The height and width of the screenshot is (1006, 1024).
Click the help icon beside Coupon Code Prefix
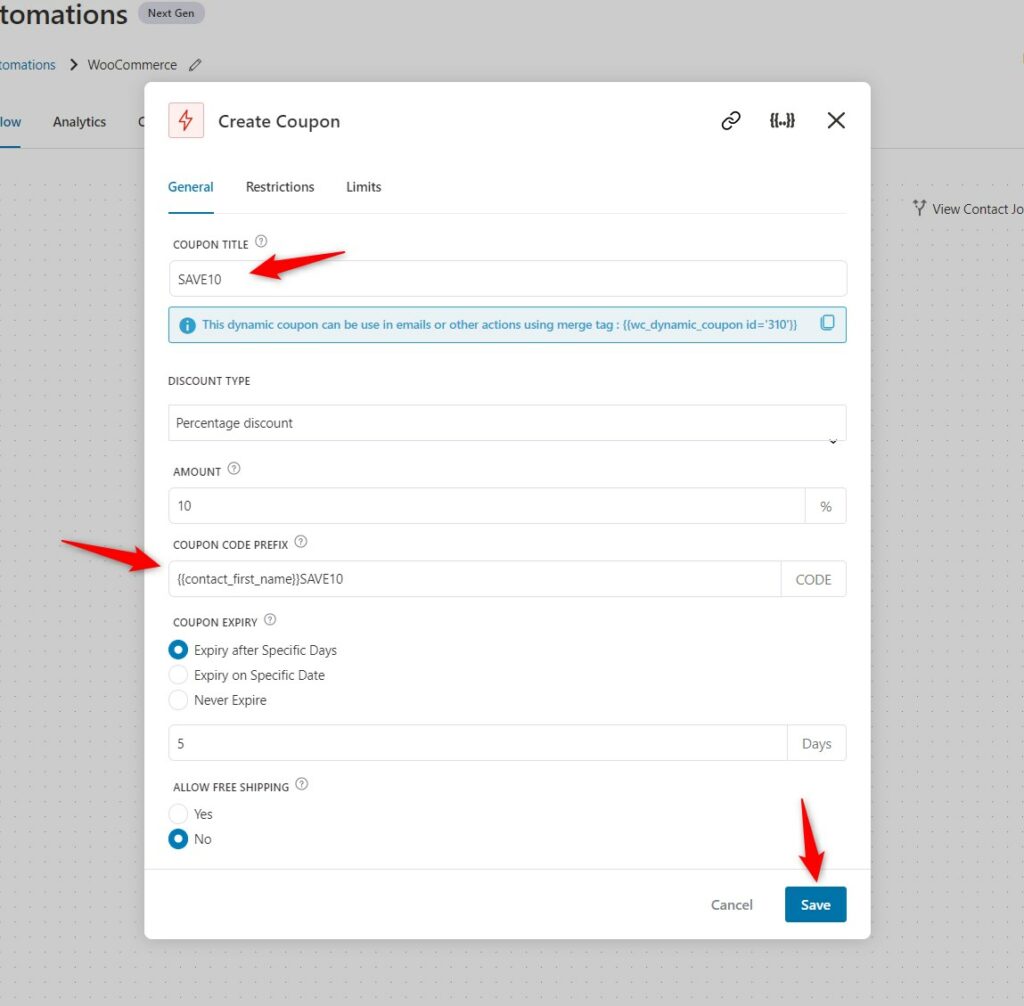click(300, 542)
